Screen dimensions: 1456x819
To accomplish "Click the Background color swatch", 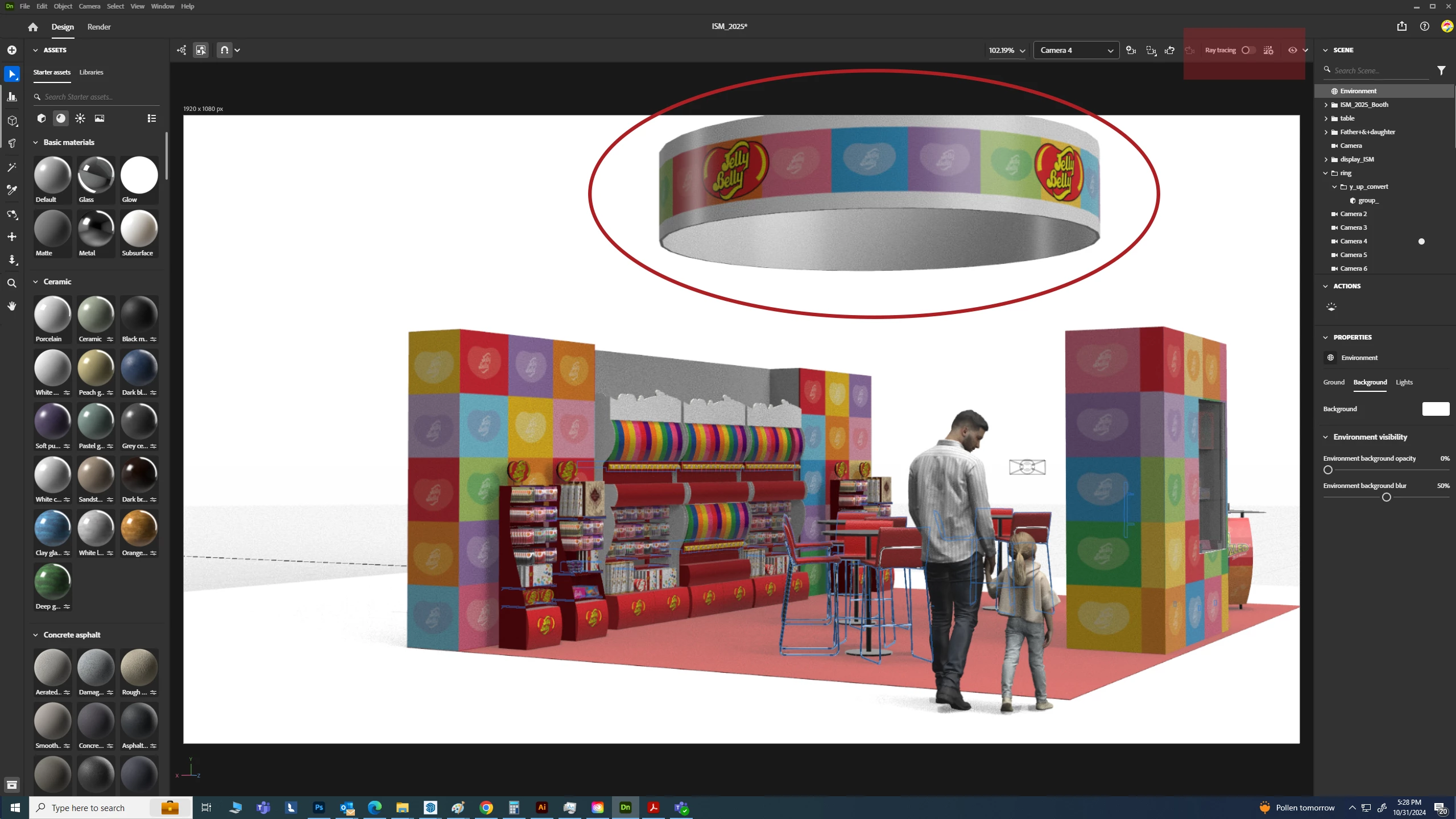I will click(1436, 409).
